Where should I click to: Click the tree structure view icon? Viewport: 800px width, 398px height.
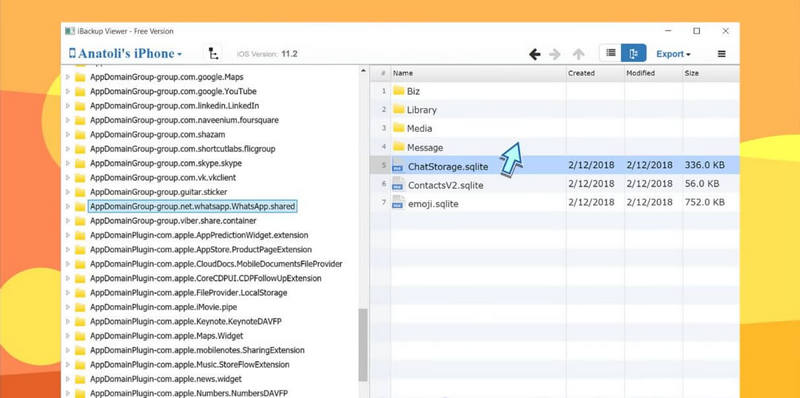[214, 54]
